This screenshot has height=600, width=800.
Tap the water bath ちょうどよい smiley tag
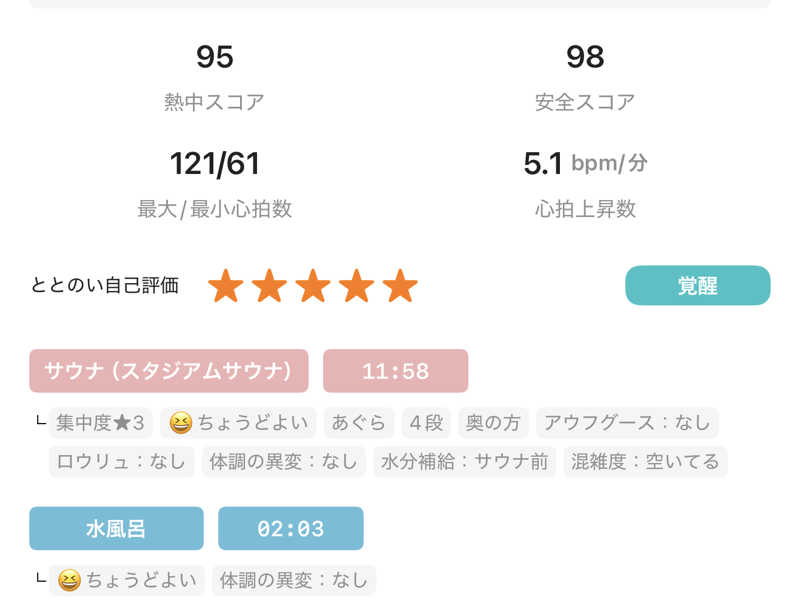[127, 580]
